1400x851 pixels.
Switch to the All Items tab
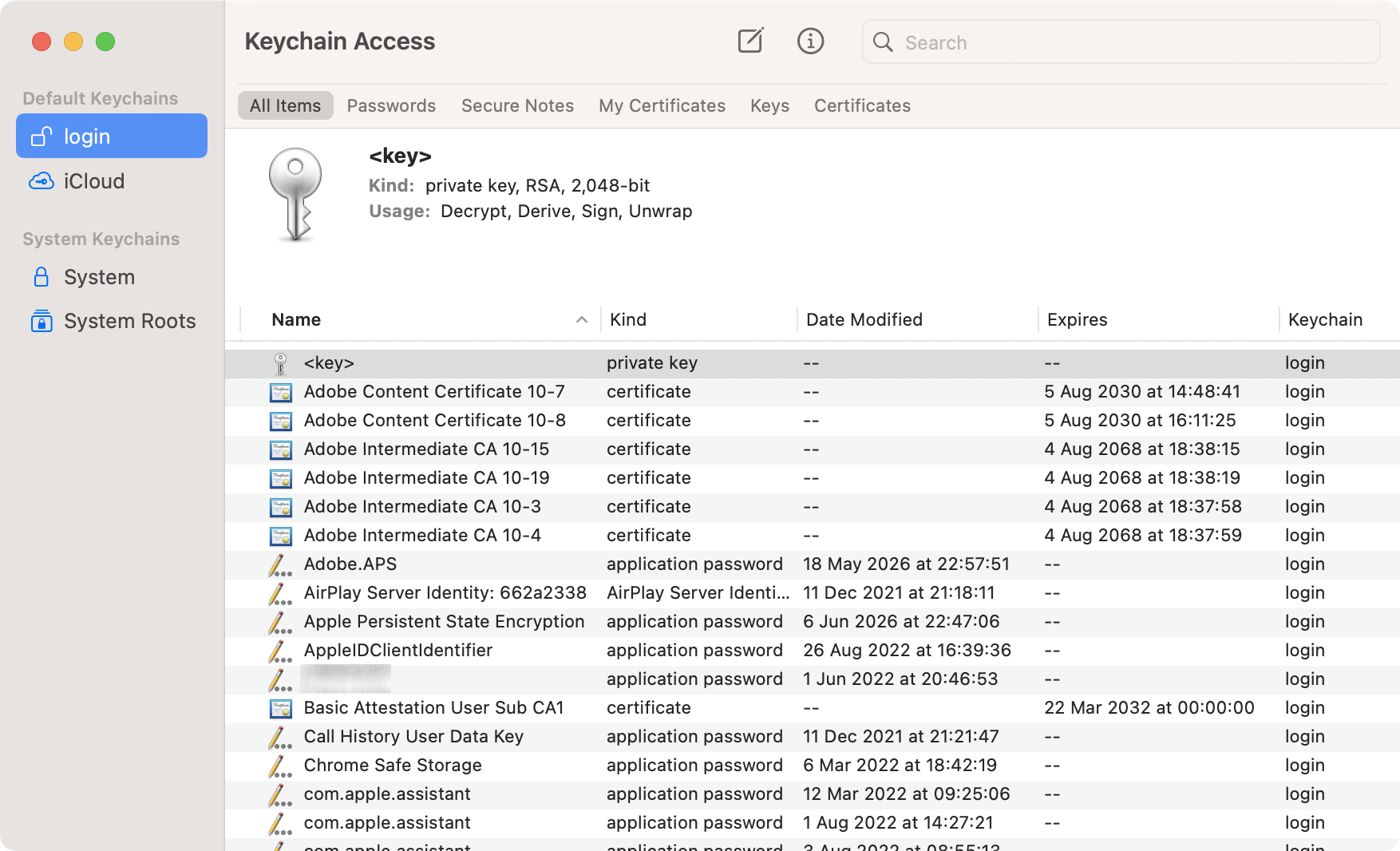pyautogui.click(x=285, y=105)
